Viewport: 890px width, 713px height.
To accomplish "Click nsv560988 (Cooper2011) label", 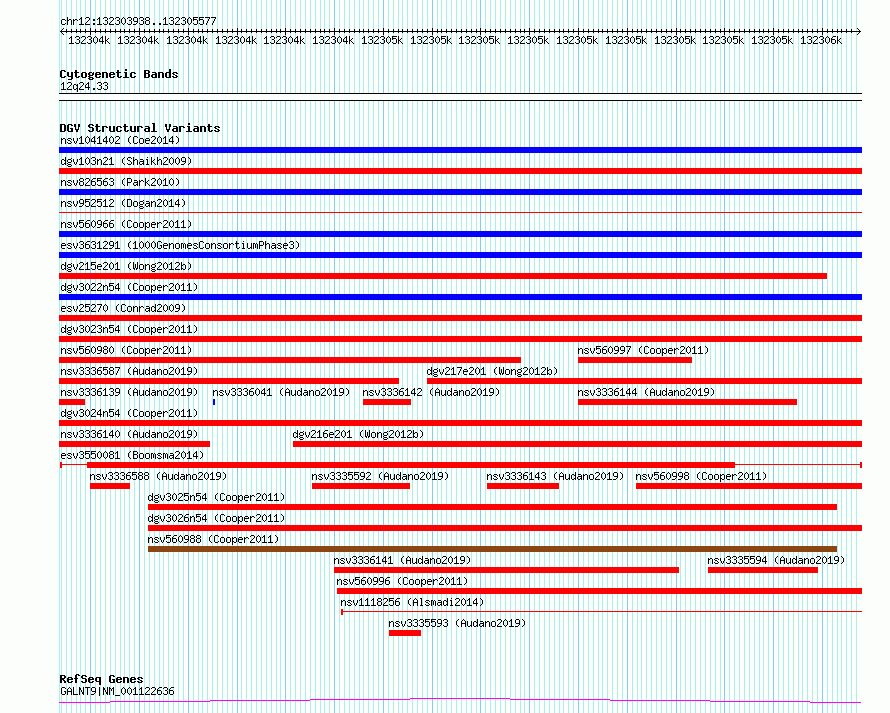I will point(213,539).
